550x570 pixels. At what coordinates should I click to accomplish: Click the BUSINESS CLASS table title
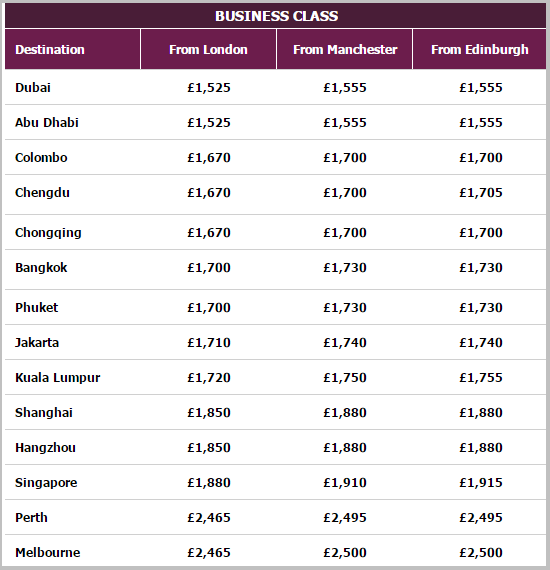point(276,16)
